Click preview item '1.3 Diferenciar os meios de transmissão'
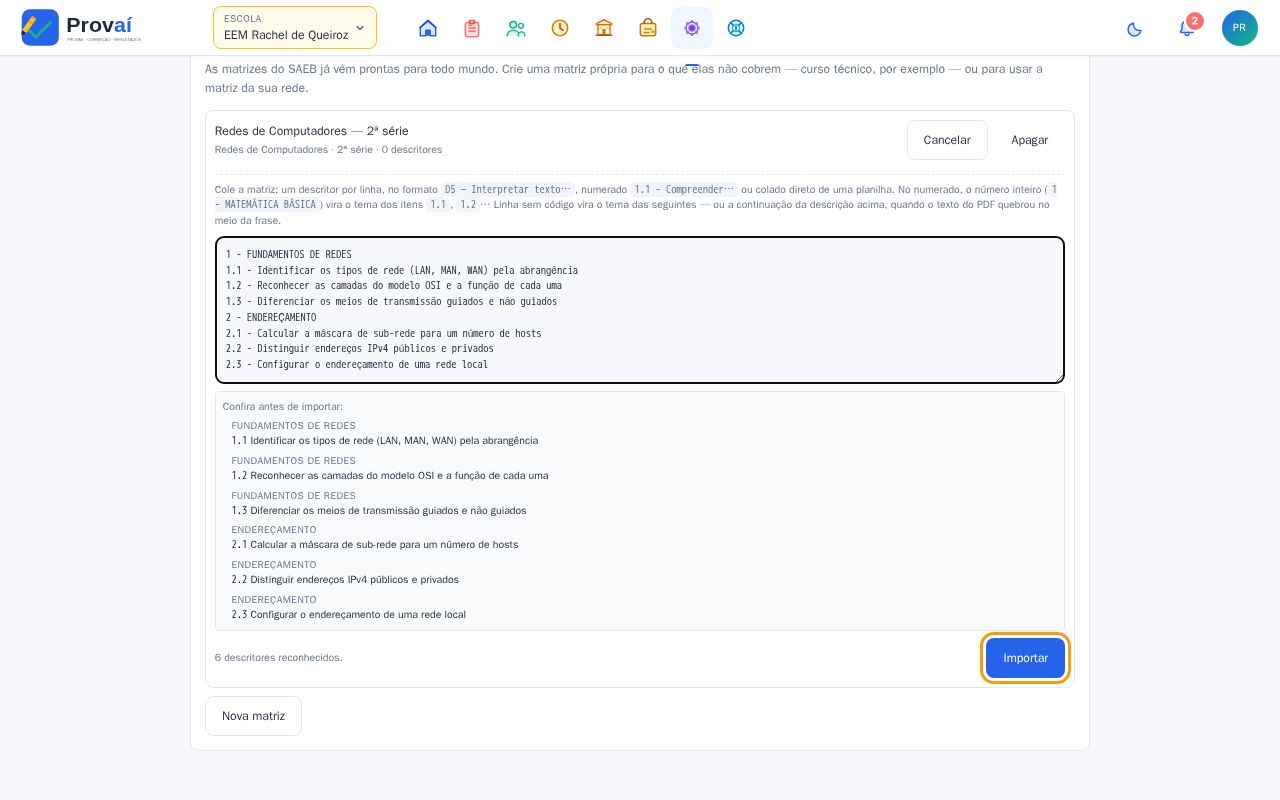The height and width of the screenshot is (800, 1280). click(379, 511)
